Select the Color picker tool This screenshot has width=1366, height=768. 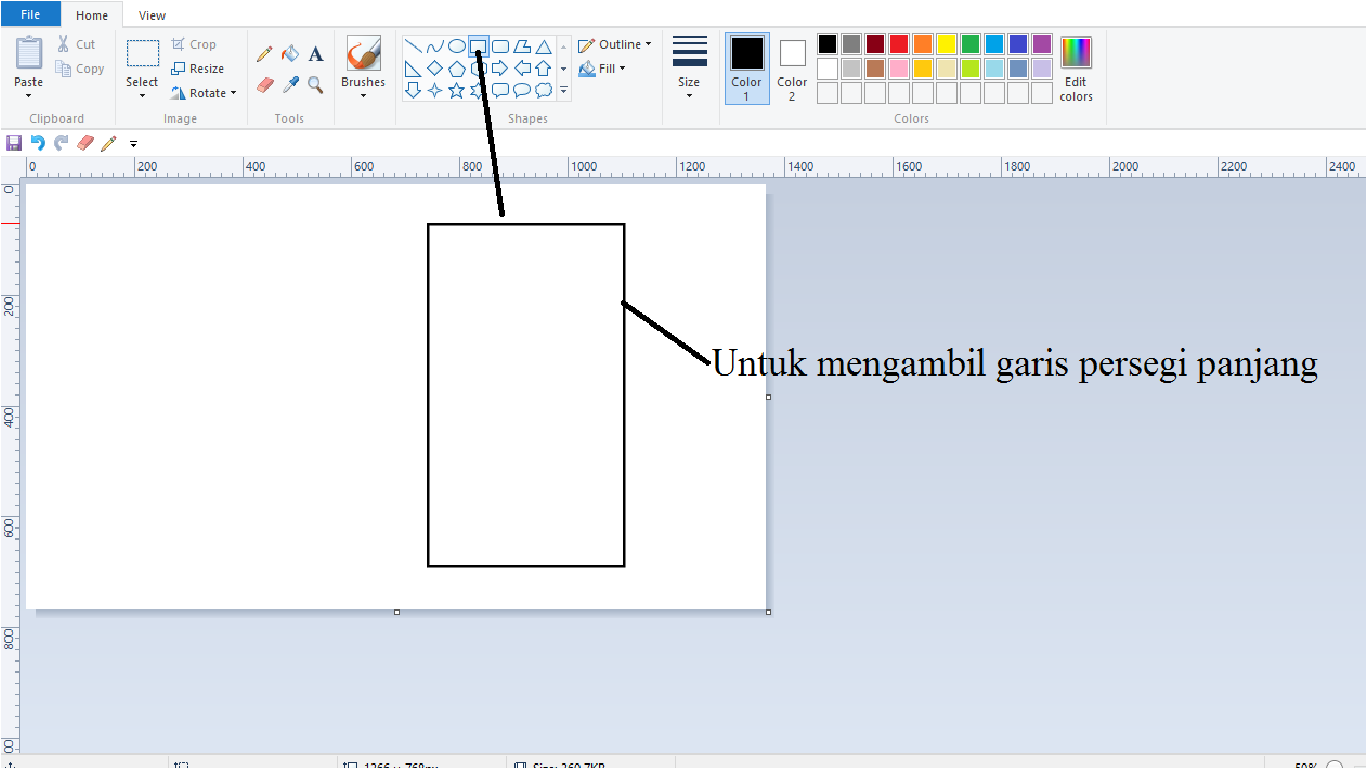(290, 82)
